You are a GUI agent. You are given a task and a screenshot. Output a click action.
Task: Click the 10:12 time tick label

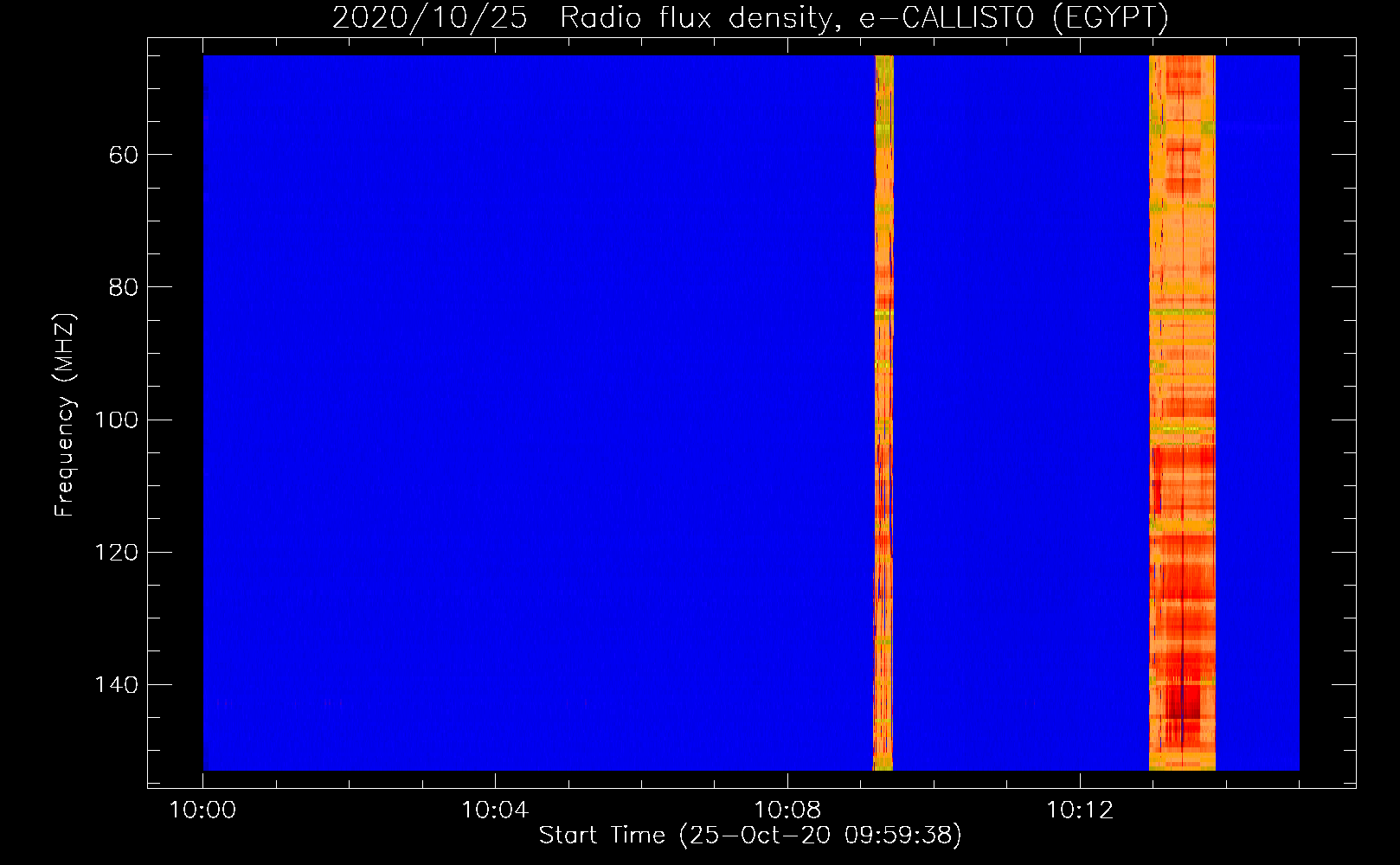(x=1080, y=811)
